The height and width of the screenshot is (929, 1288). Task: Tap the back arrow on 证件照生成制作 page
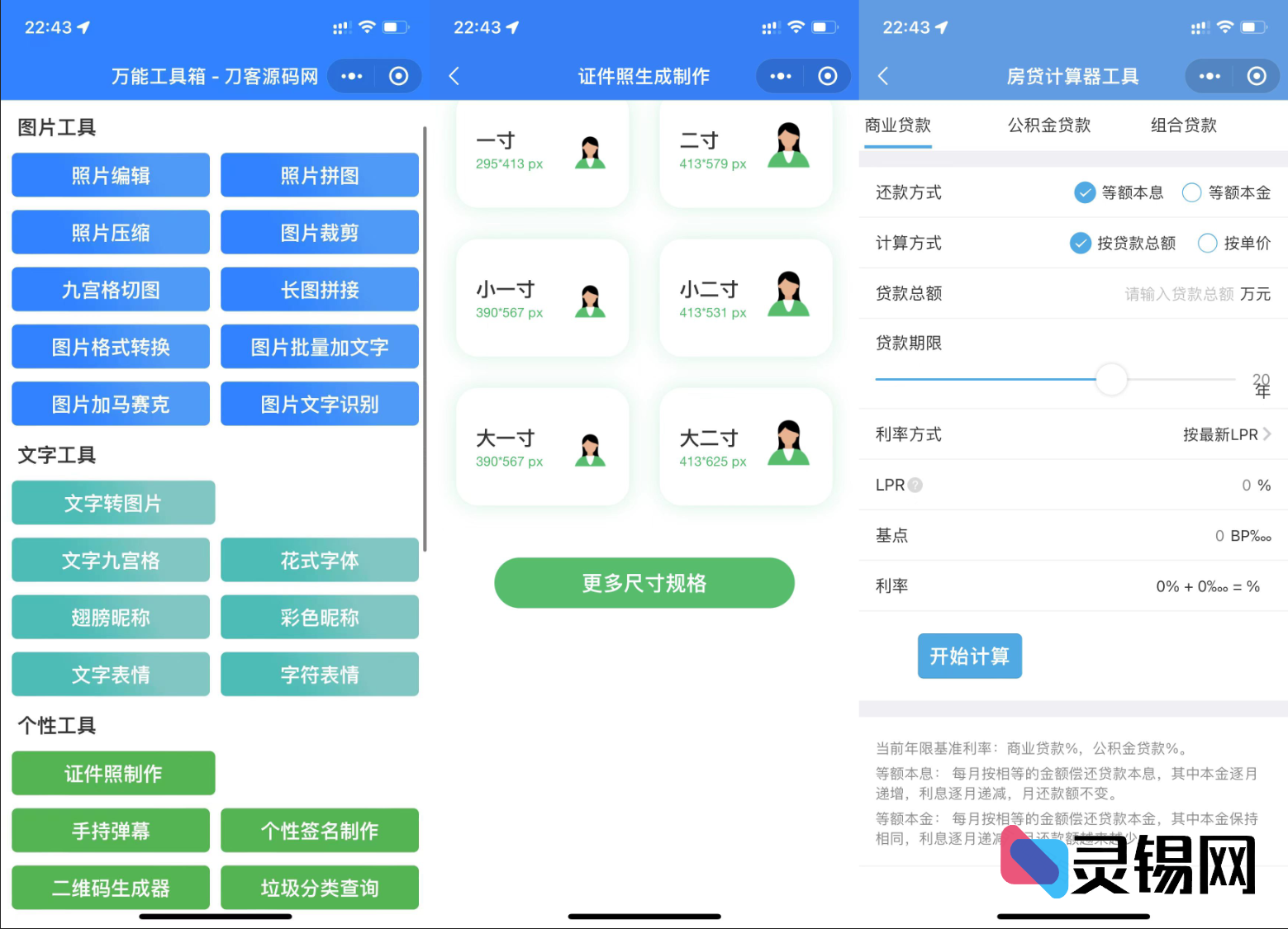(x=454, y=75)
